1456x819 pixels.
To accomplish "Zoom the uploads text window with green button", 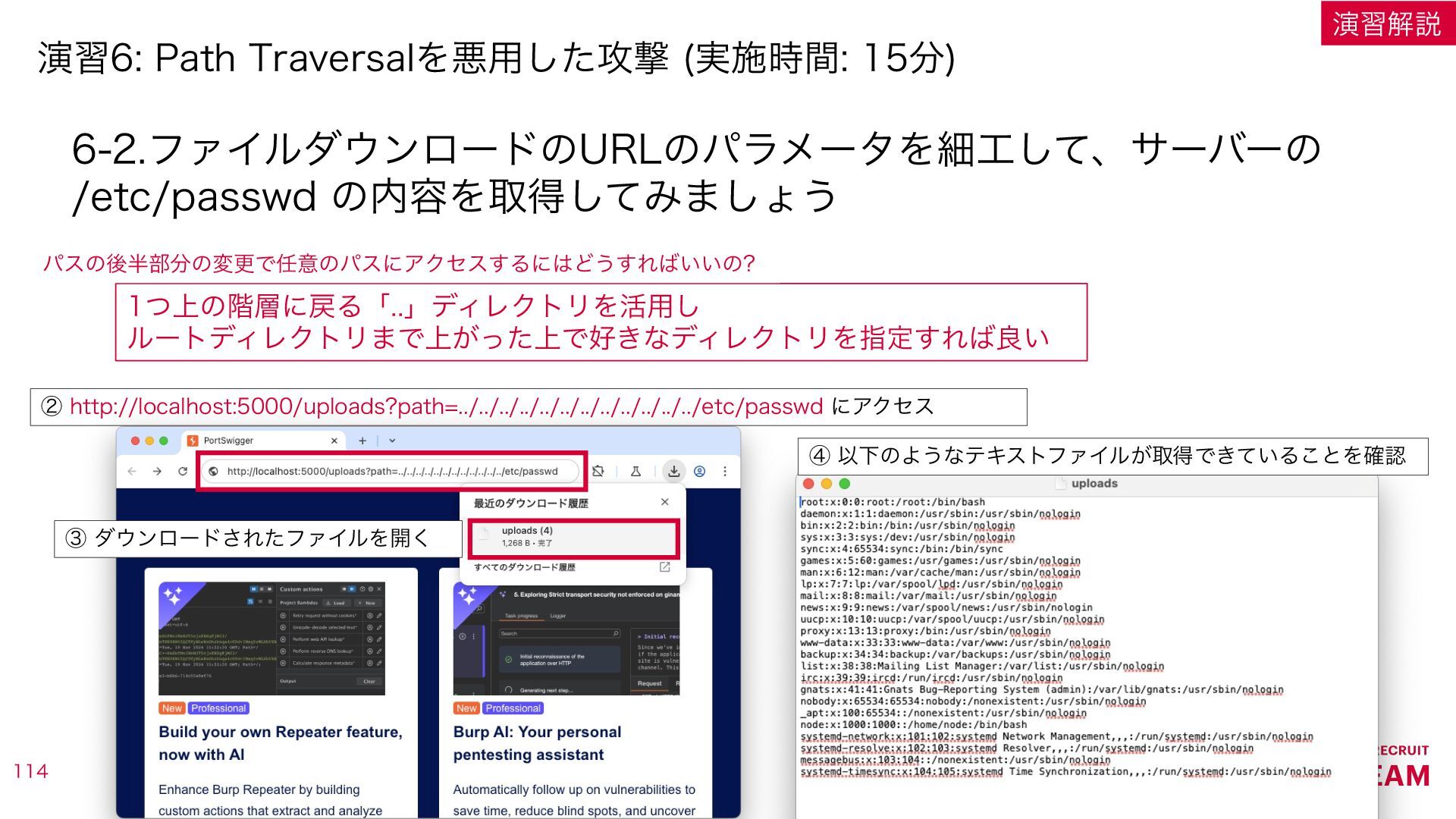I will click(x=845, y=484).
